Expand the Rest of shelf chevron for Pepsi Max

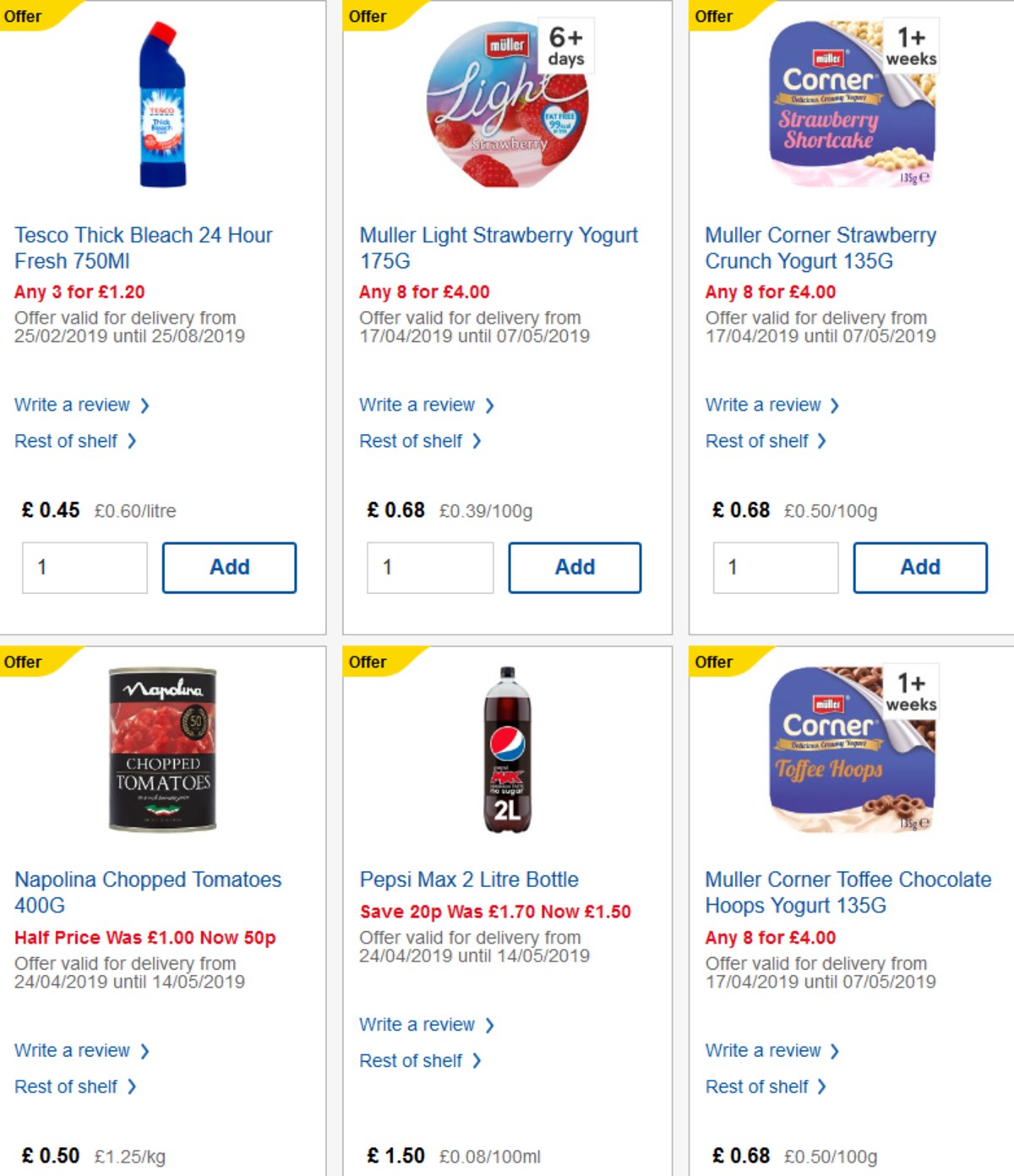[476, 1060]
